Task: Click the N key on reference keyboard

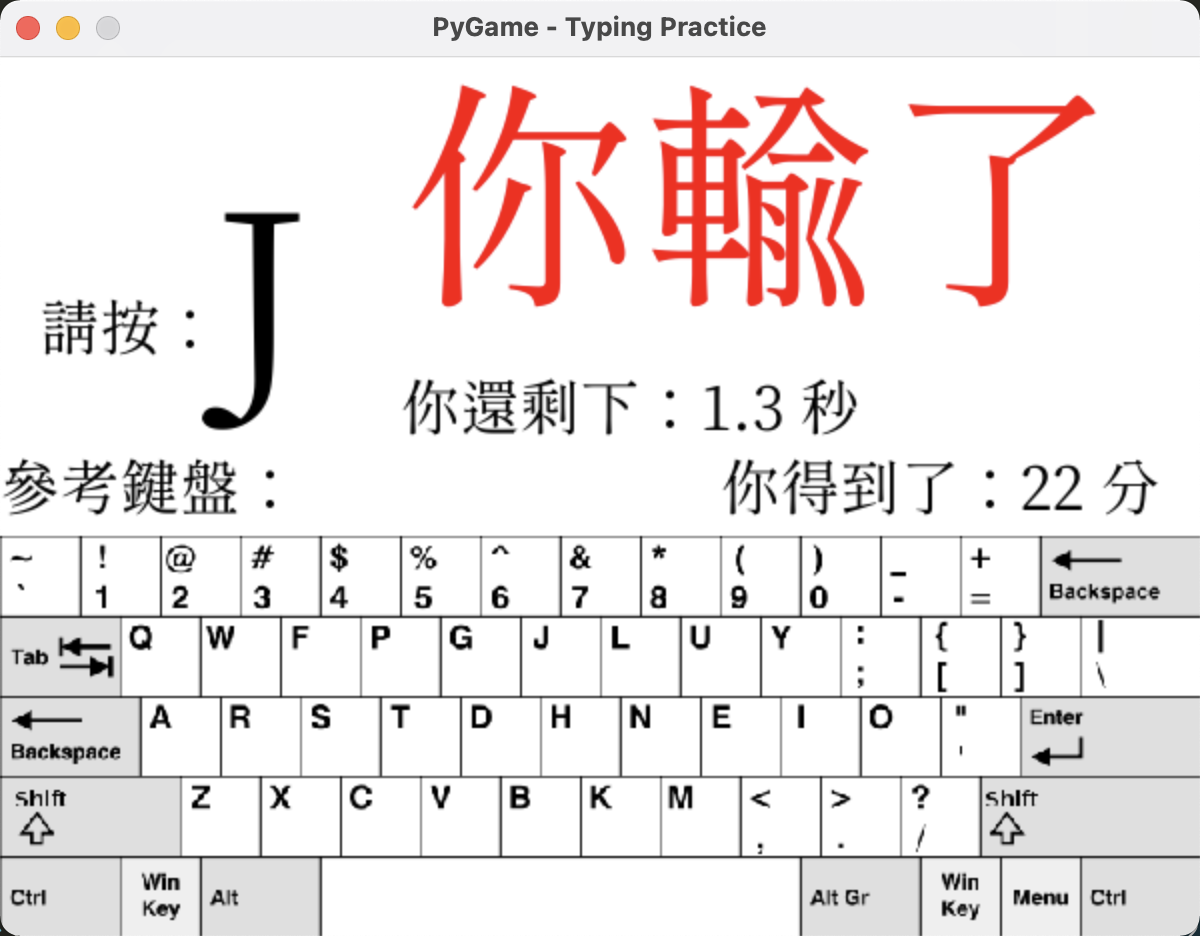Action: click(661, 737)
